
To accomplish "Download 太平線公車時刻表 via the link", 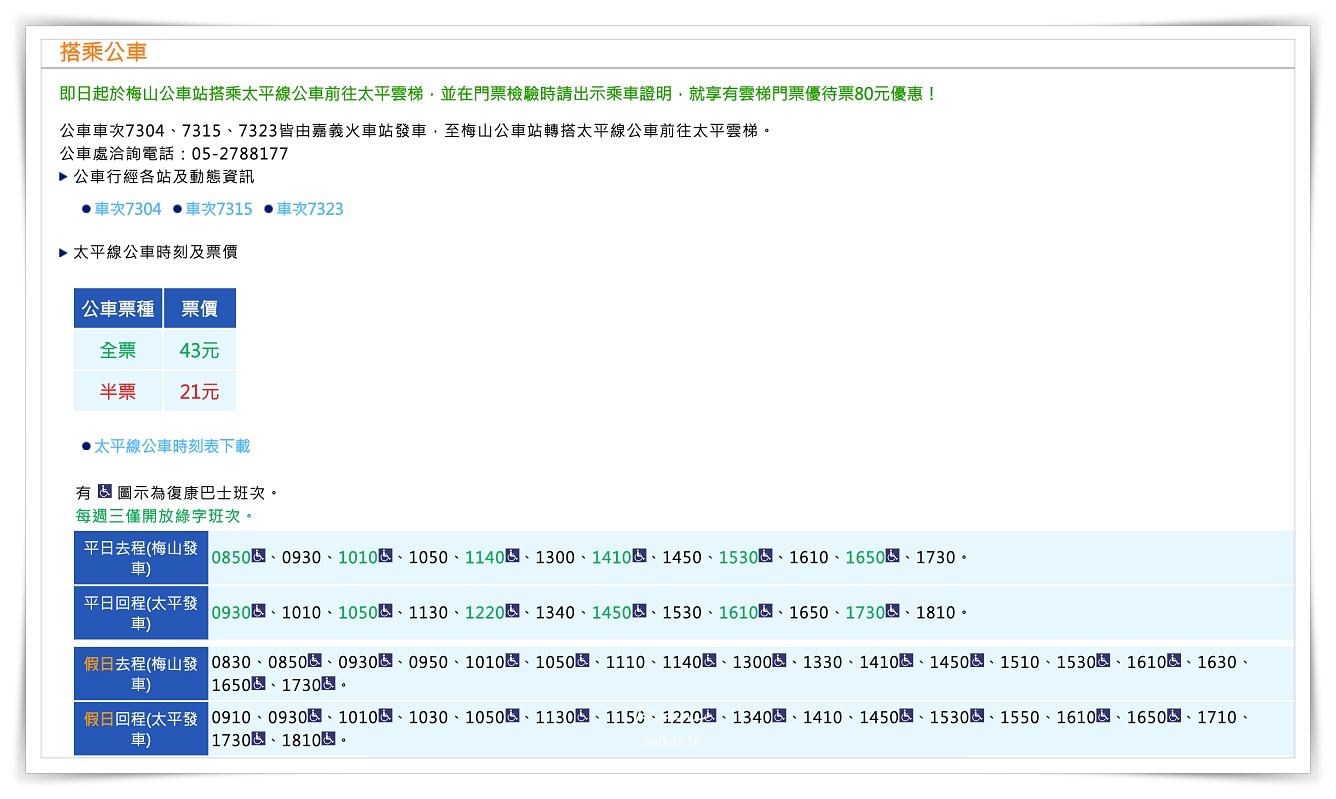I will click(172, 446).
